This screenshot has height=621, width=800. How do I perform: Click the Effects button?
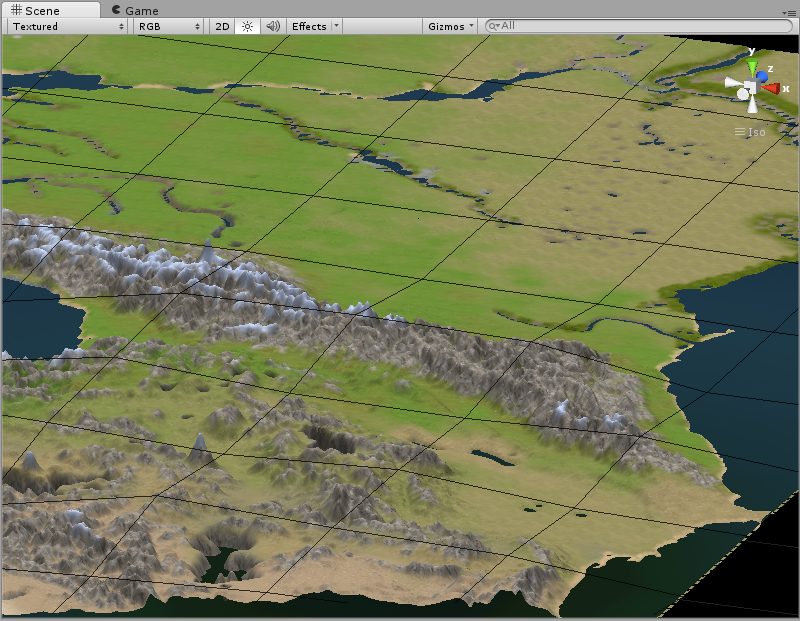pos(311,27)
